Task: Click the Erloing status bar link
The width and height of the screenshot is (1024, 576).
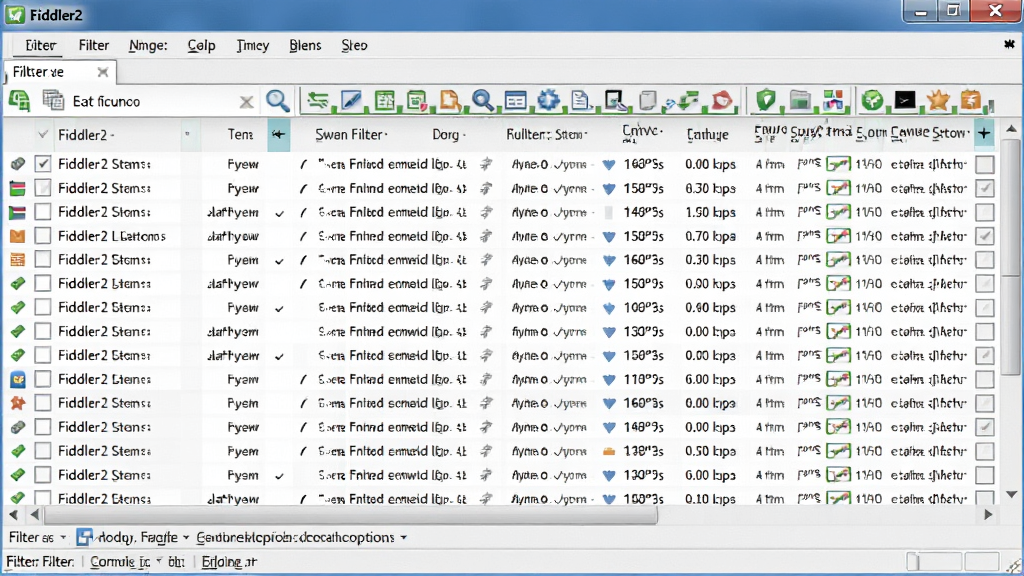Action: point(229,562)
